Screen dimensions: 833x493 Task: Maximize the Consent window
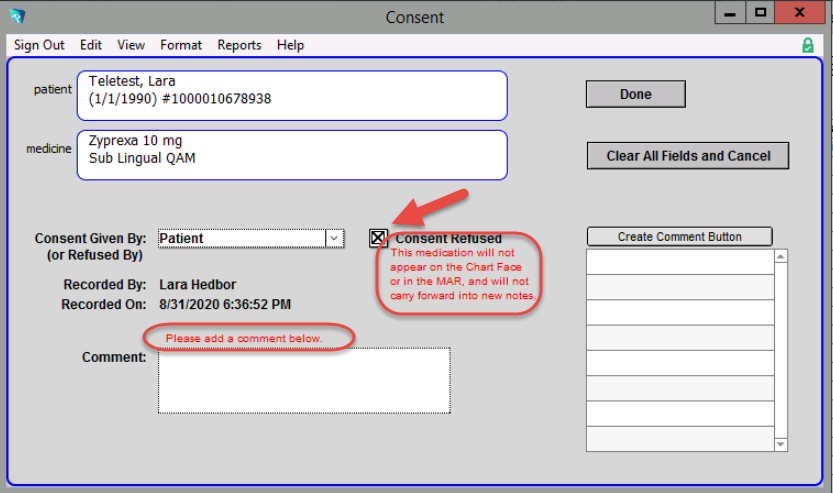coord(761,14)
